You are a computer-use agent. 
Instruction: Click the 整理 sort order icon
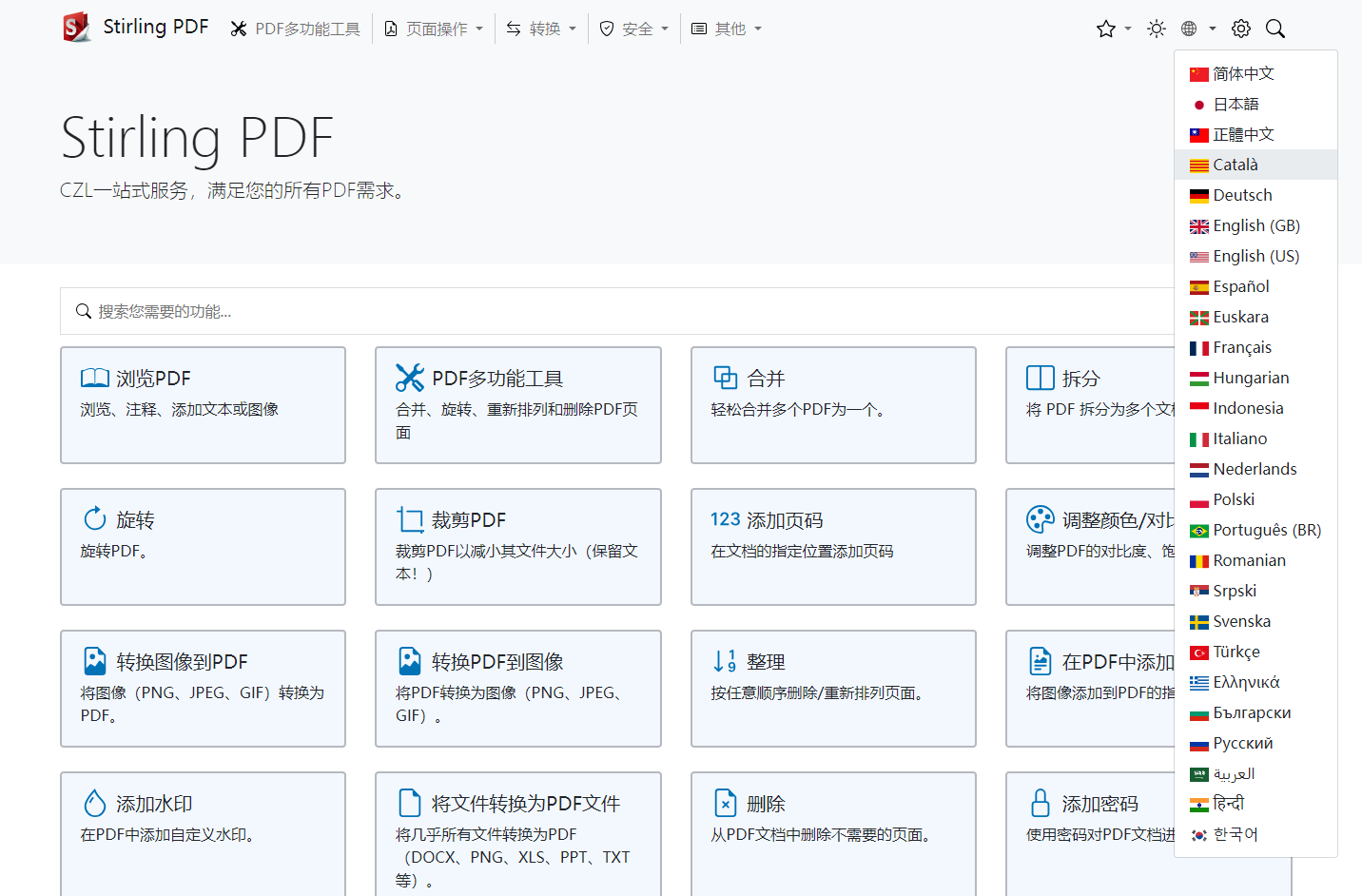coord(725,660)
